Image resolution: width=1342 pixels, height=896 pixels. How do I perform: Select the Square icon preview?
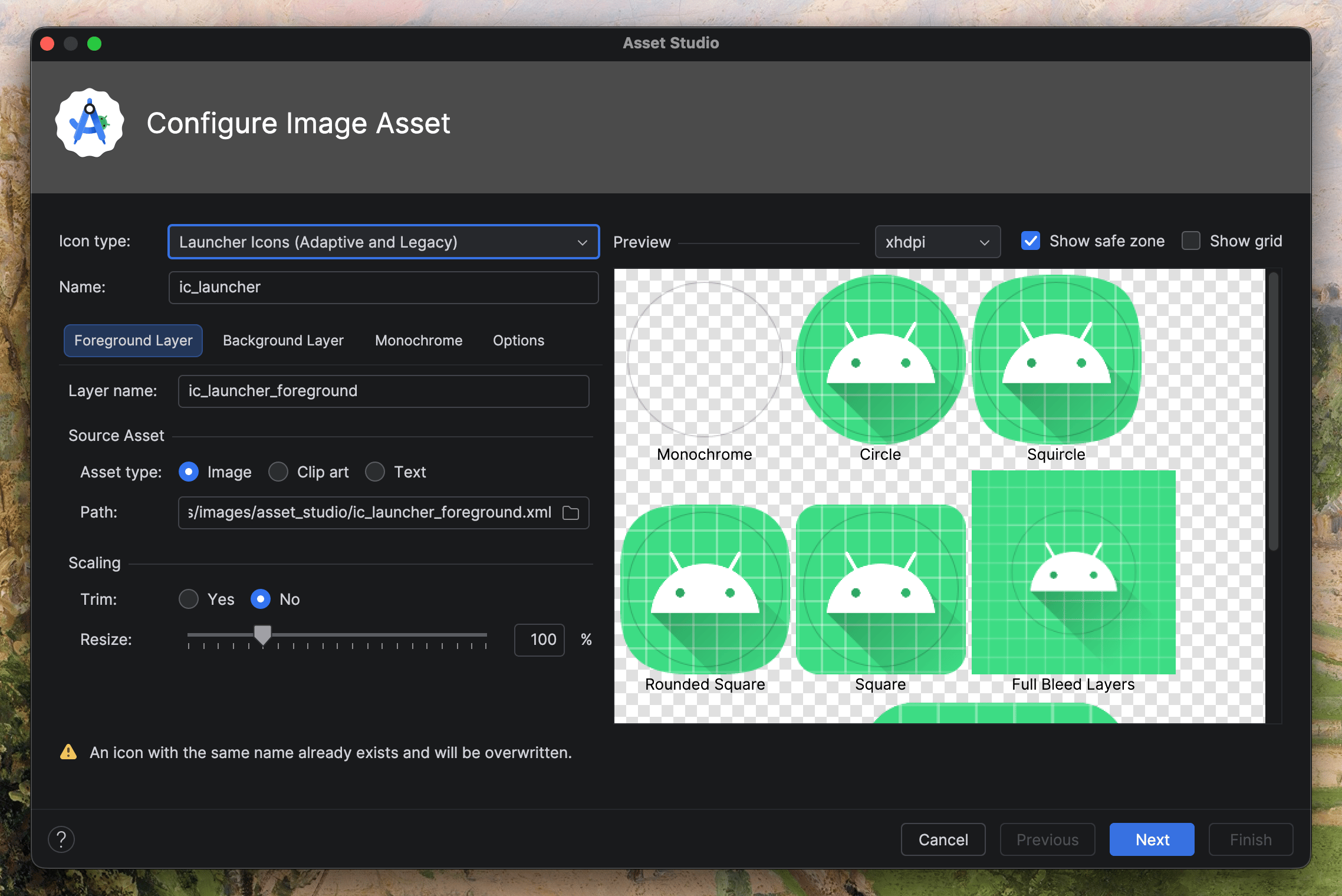[880, 589]
